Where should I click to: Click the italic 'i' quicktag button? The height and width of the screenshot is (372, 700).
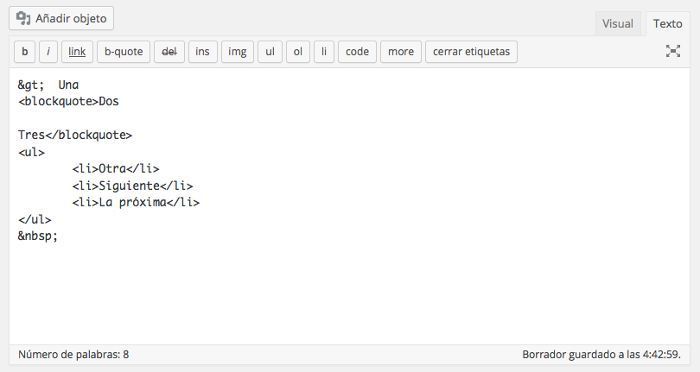click(x=48, y=51)
